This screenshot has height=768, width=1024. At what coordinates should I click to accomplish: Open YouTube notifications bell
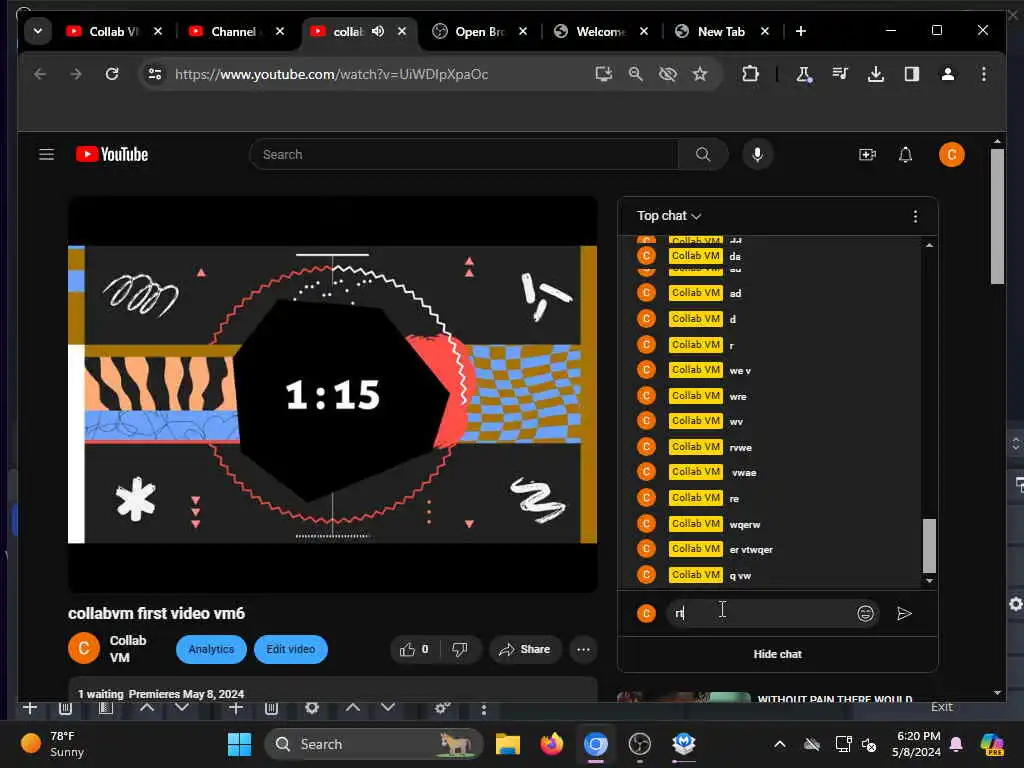click(905, 155)
